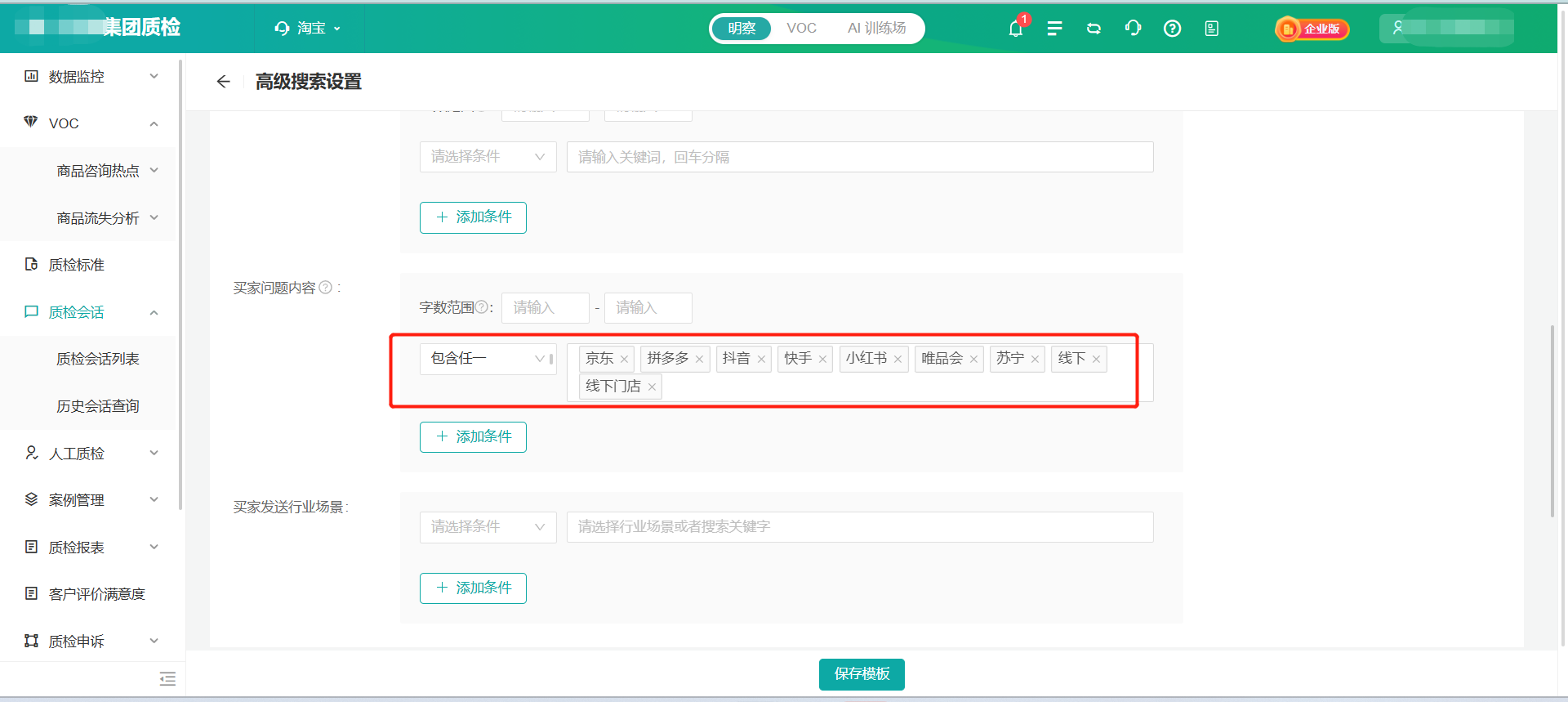
Task: Open 客户评价满意度 in sidebar
Action: point(96,594)
